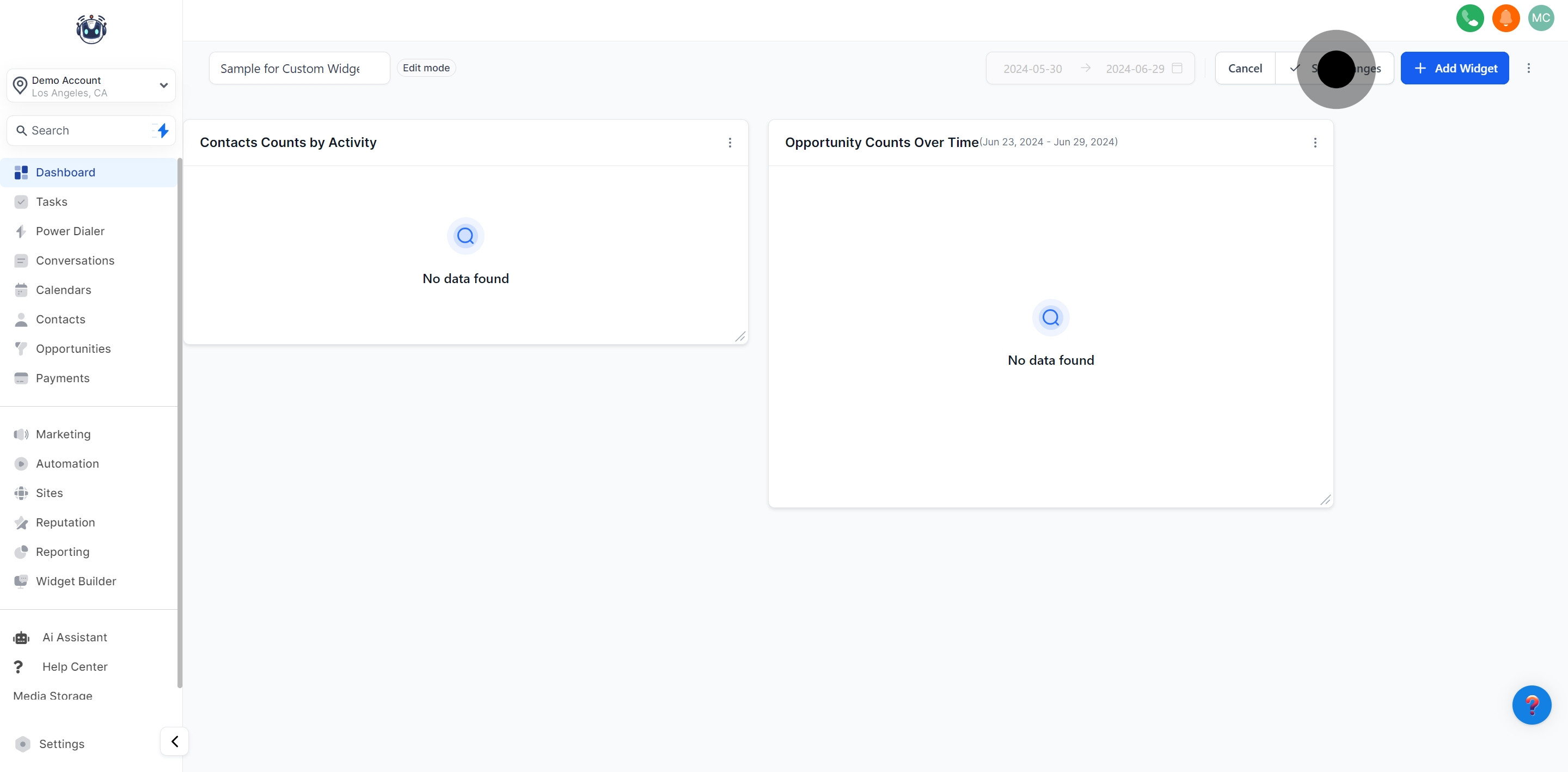Open the MC user avatar menu
This screenshot has width=1568, height=772.
coord(1541,19)
